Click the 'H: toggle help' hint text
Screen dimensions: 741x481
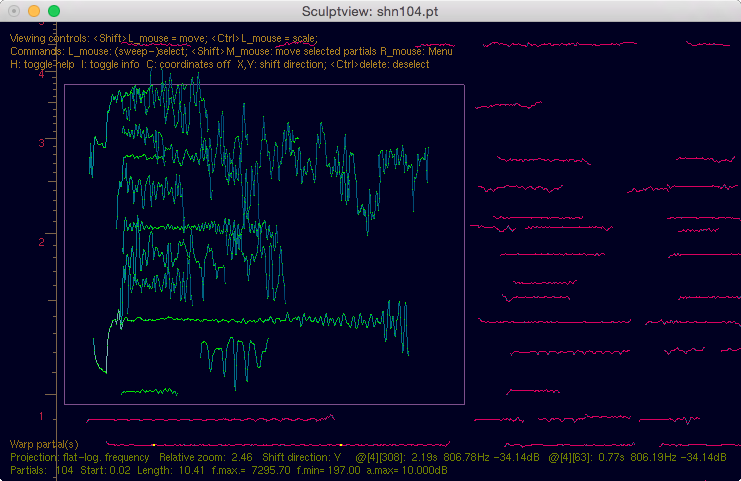42,64
